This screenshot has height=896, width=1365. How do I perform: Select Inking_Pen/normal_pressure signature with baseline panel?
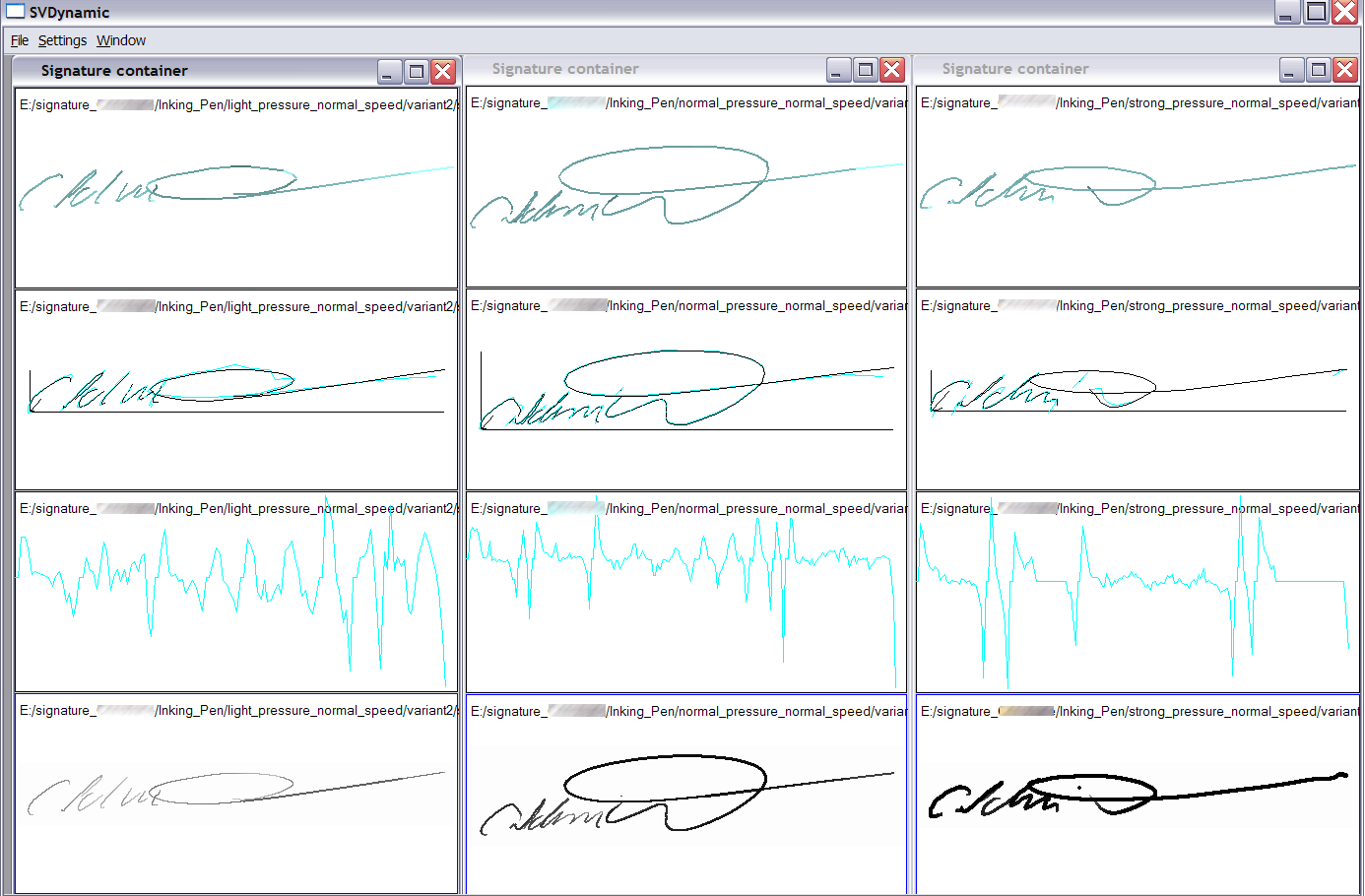(686, 390)
